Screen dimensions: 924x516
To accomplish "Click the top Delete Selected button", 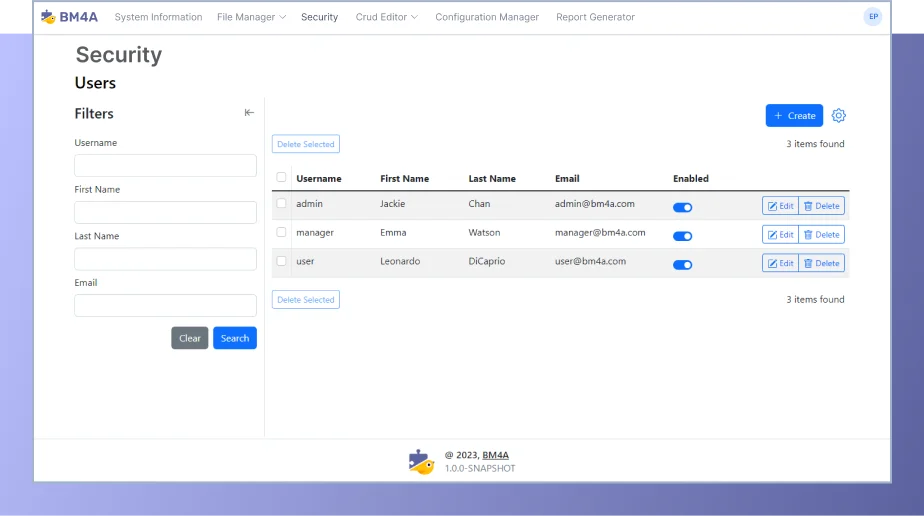I will click(x=305, y=144).
